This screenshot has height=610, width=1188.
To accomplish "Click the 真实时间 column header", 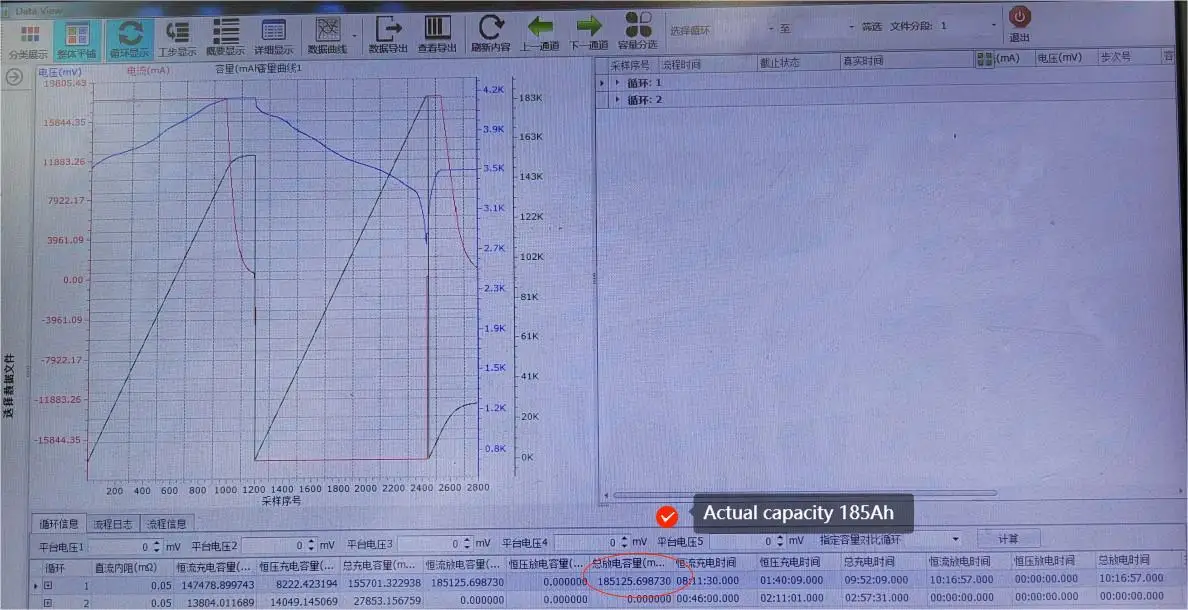I will click(863, 61).
